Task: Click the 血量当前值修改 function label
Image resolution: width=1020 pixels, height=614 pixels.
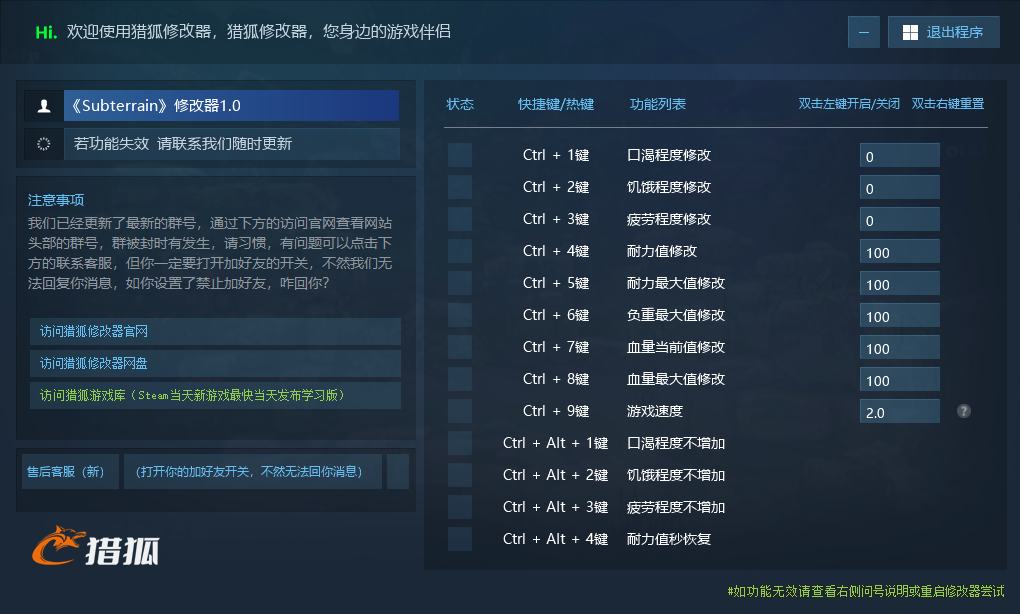Action: (x=676, y=347)
